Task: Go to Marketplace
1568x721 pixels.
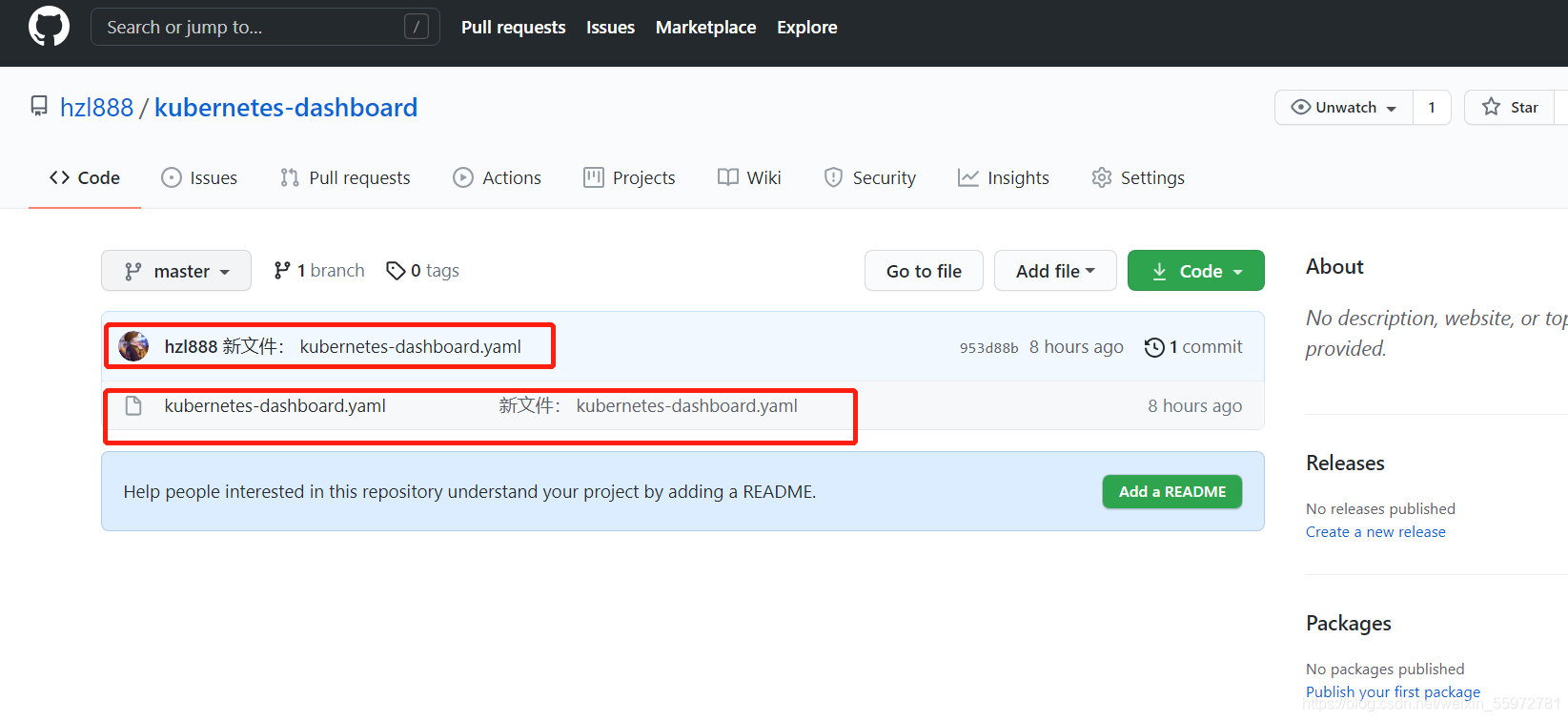Action: (x=706, y=28)
